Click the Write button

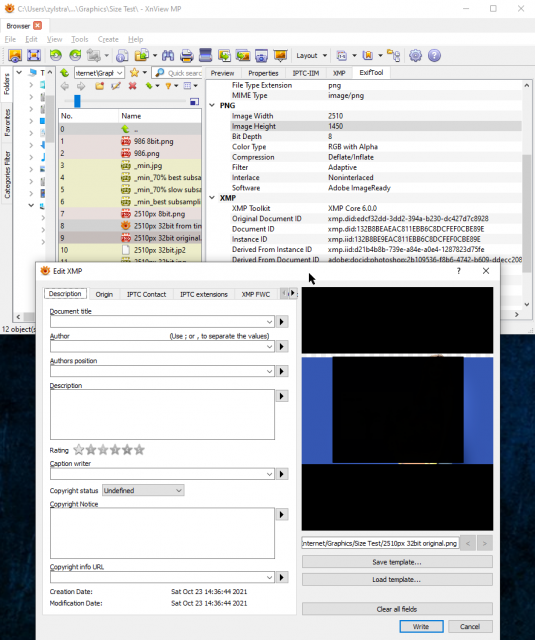421,626
